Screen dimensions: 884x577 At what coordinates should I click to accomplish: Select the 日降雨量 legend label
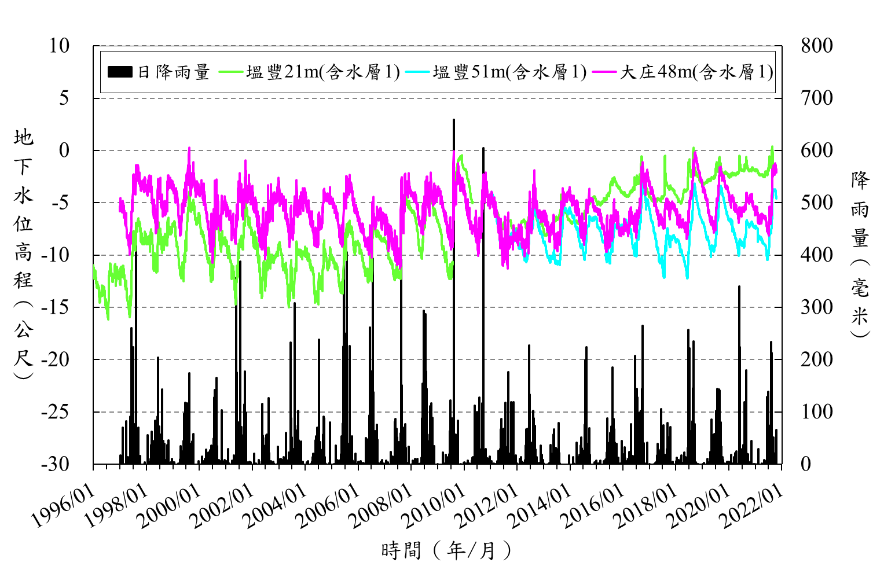(x=173, y=72)
